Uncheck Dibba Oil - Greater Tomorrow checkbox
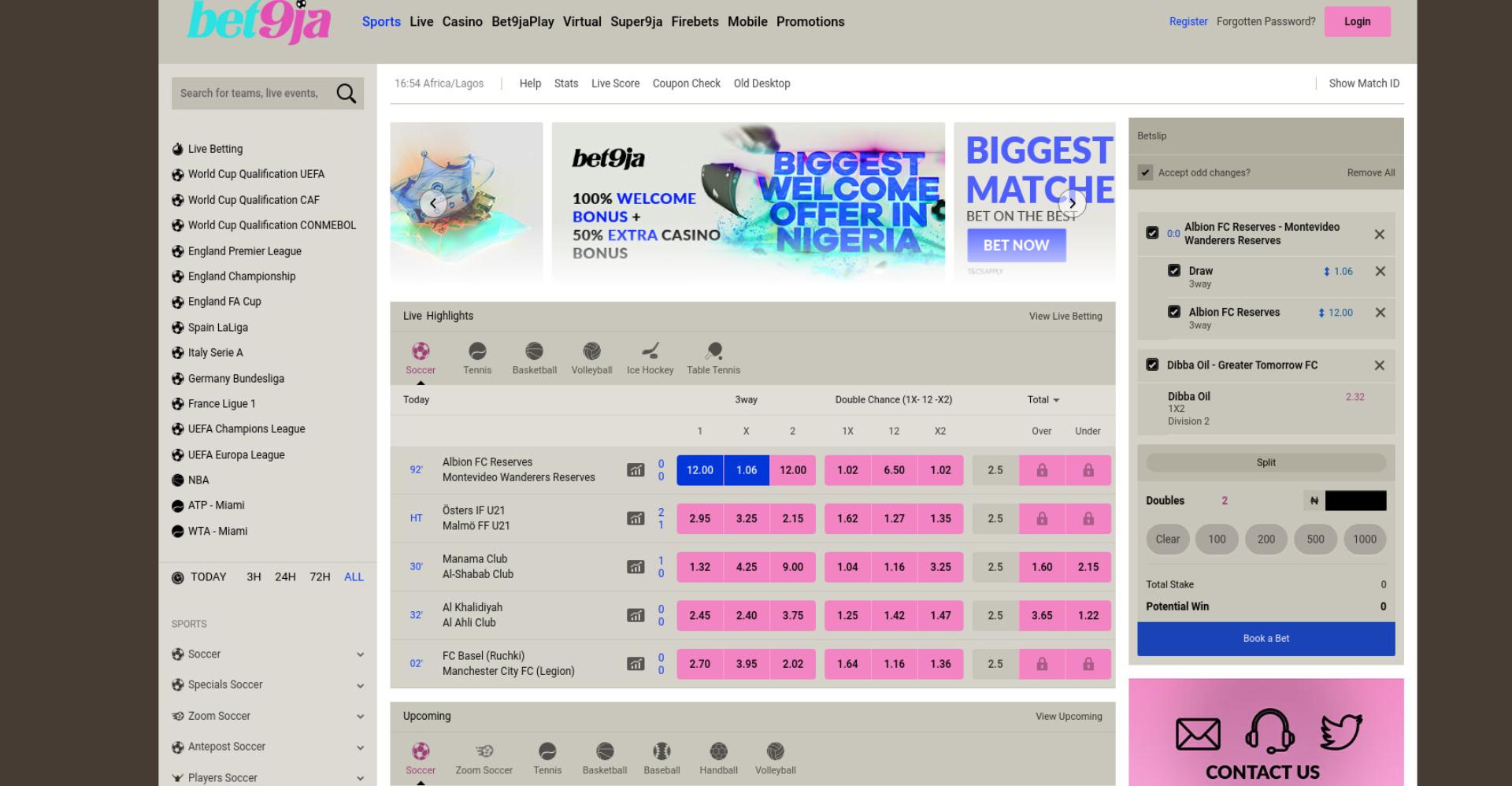Image resolution: width=1512 pixels, height=786 pixels. pos(1152,365)
